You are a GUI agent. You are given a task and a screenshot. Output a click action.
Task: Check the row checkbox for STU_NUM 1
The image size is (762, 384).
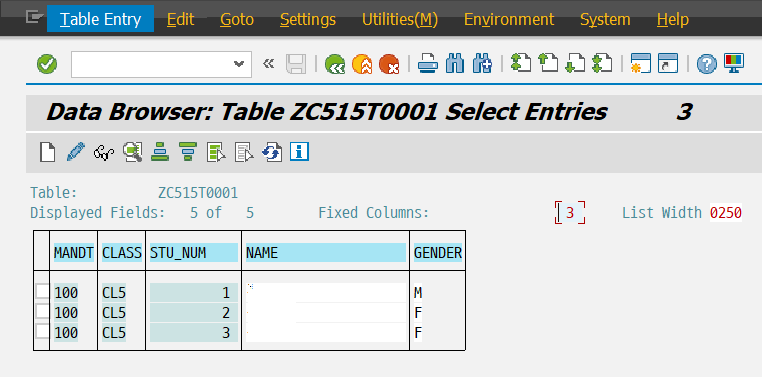point(42,292)
